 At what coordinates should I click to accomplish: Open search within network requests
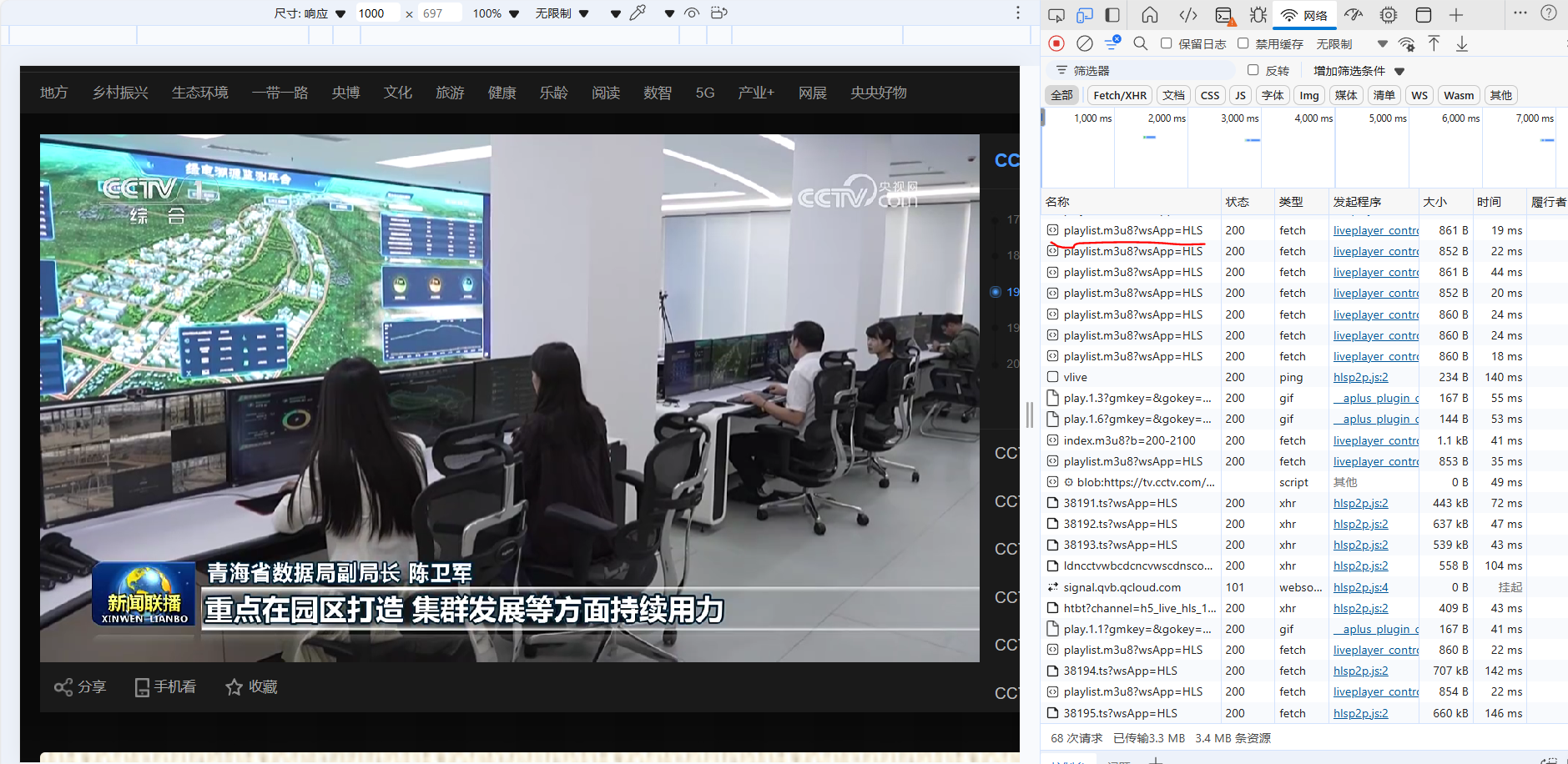[x=1140, y=43]
